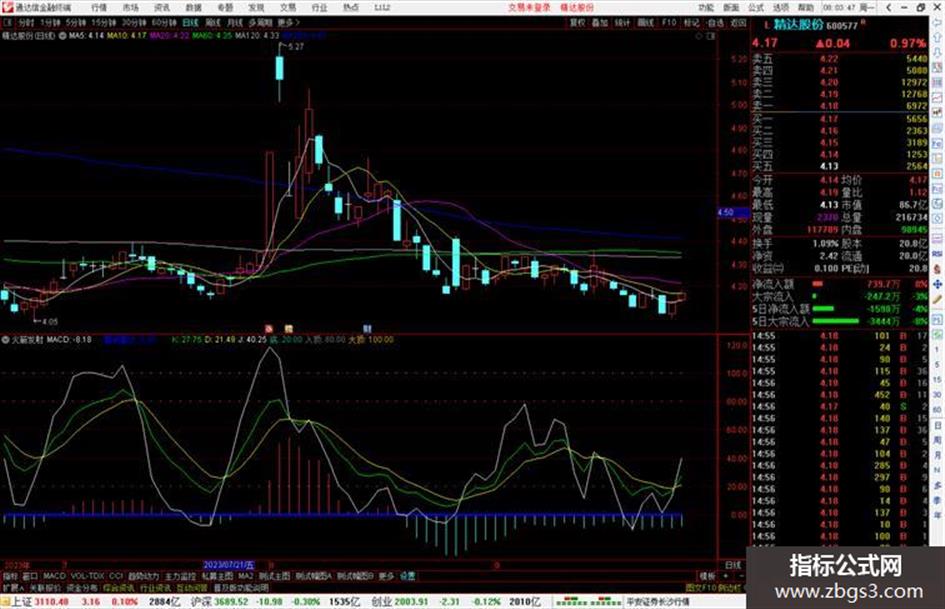Click the yellow info marker below chart
The width and height of the screenshot is (945, 609).
289,329
